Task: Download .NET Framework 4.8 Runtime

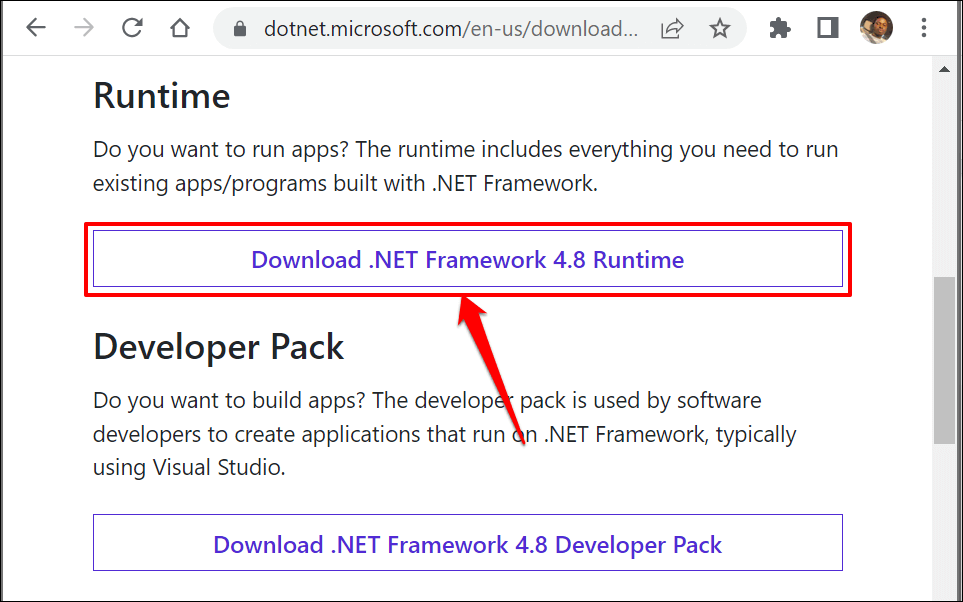Action: pyautogui.click(x=468, y=260)
